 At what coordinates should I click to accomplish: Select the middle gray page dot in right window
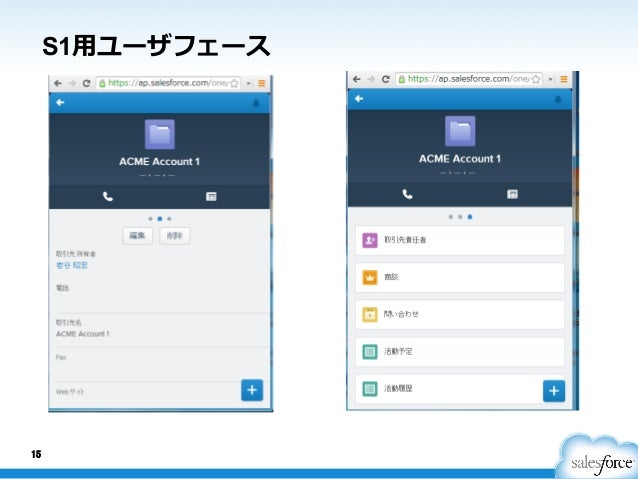click(x=460, y=217)
